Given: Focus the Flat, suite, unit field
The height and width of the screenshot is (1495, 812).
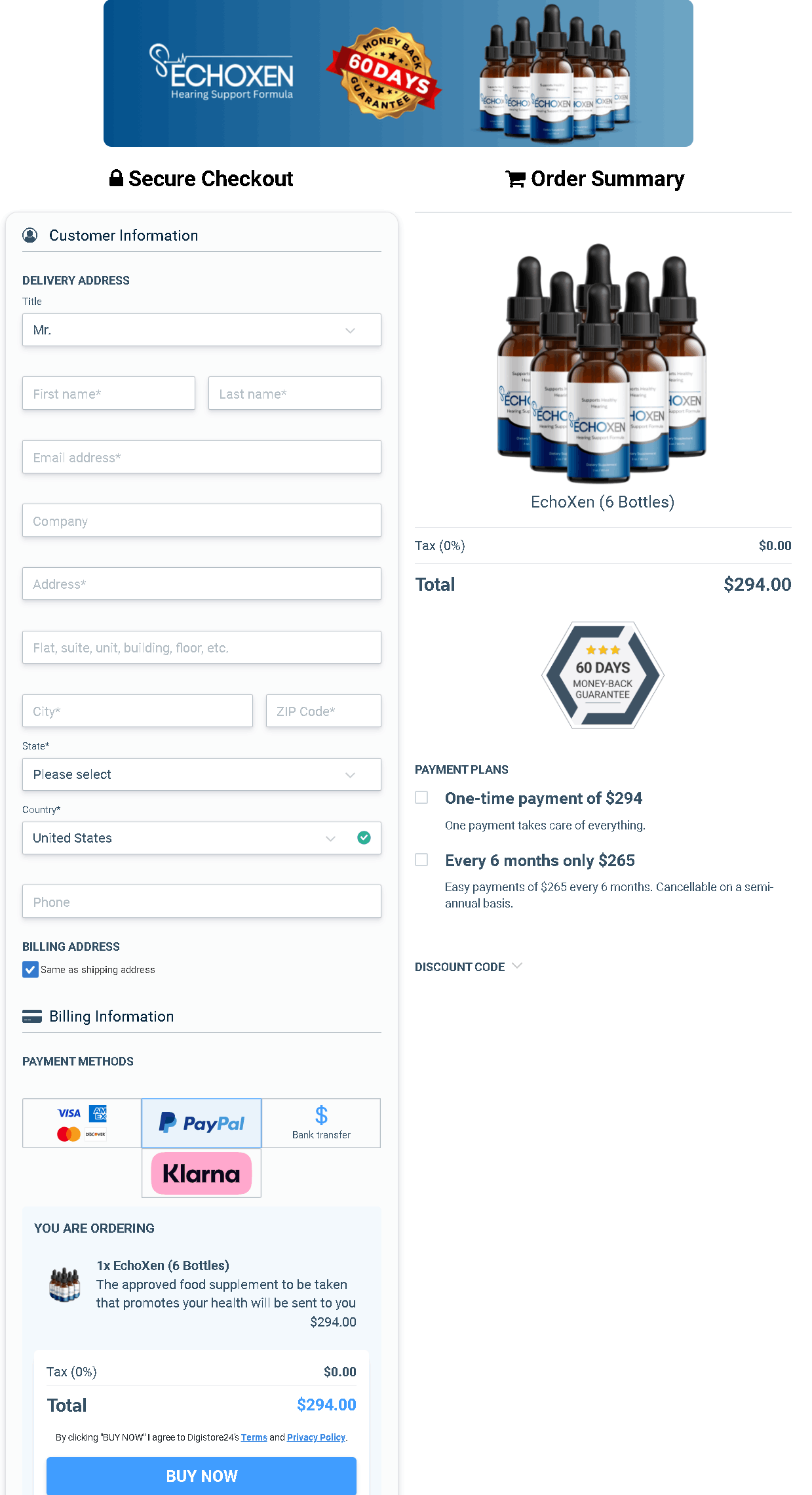Looking at the screenshot, I should click(202, 647).
